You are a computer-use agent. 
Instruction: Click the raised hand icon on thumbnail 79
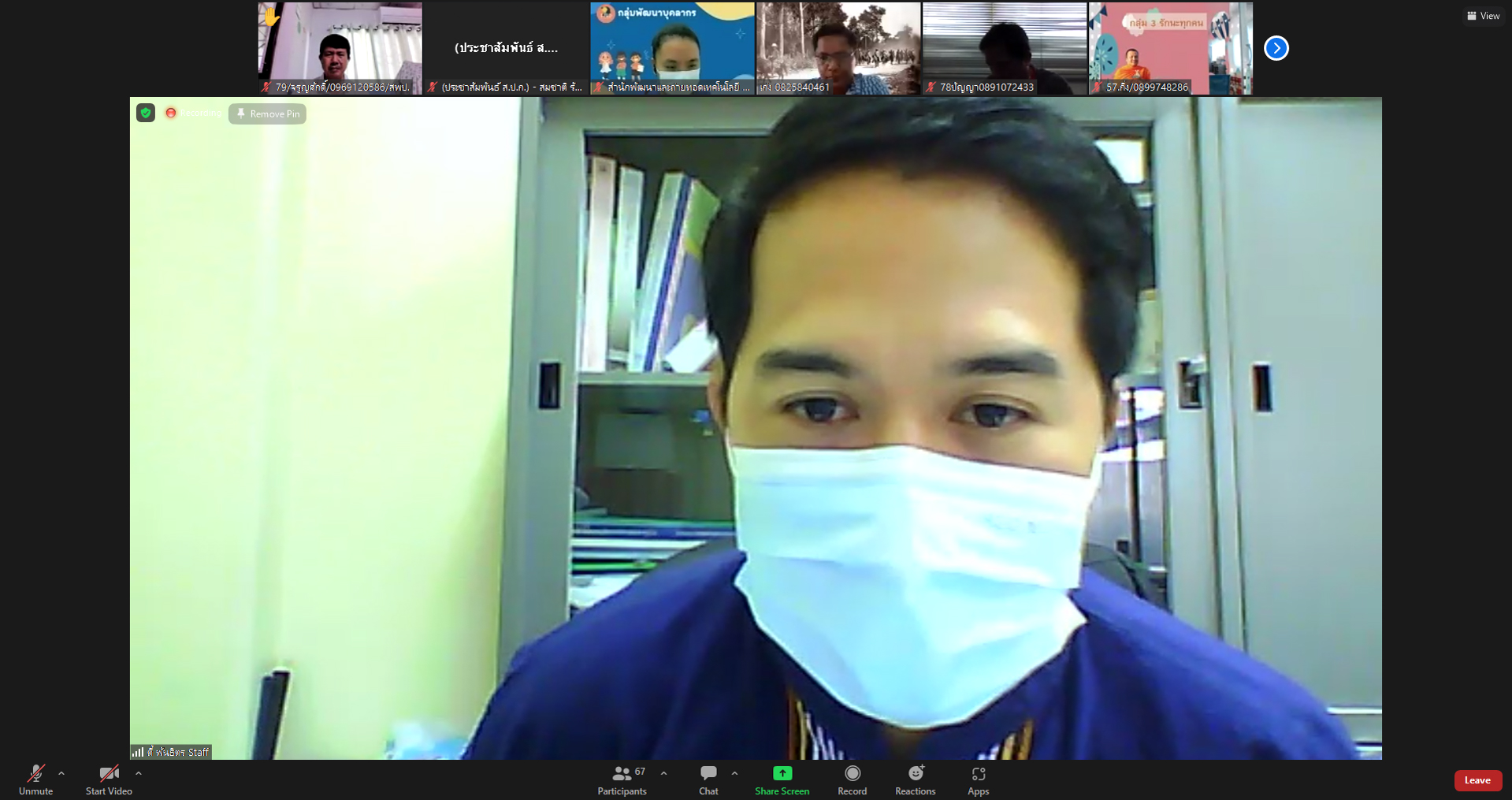click(x=271, y=16)
